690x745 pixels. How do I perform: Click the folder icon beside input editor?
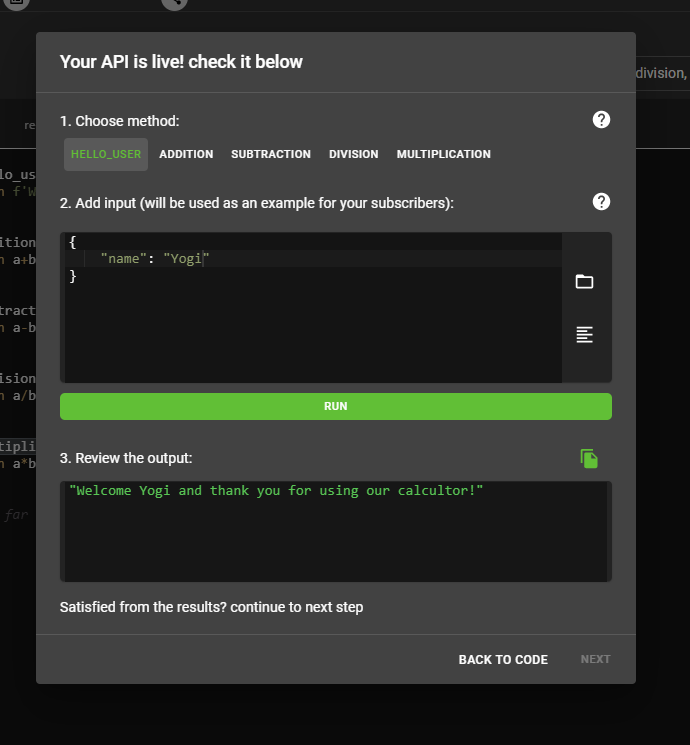[x=585, y=282]
